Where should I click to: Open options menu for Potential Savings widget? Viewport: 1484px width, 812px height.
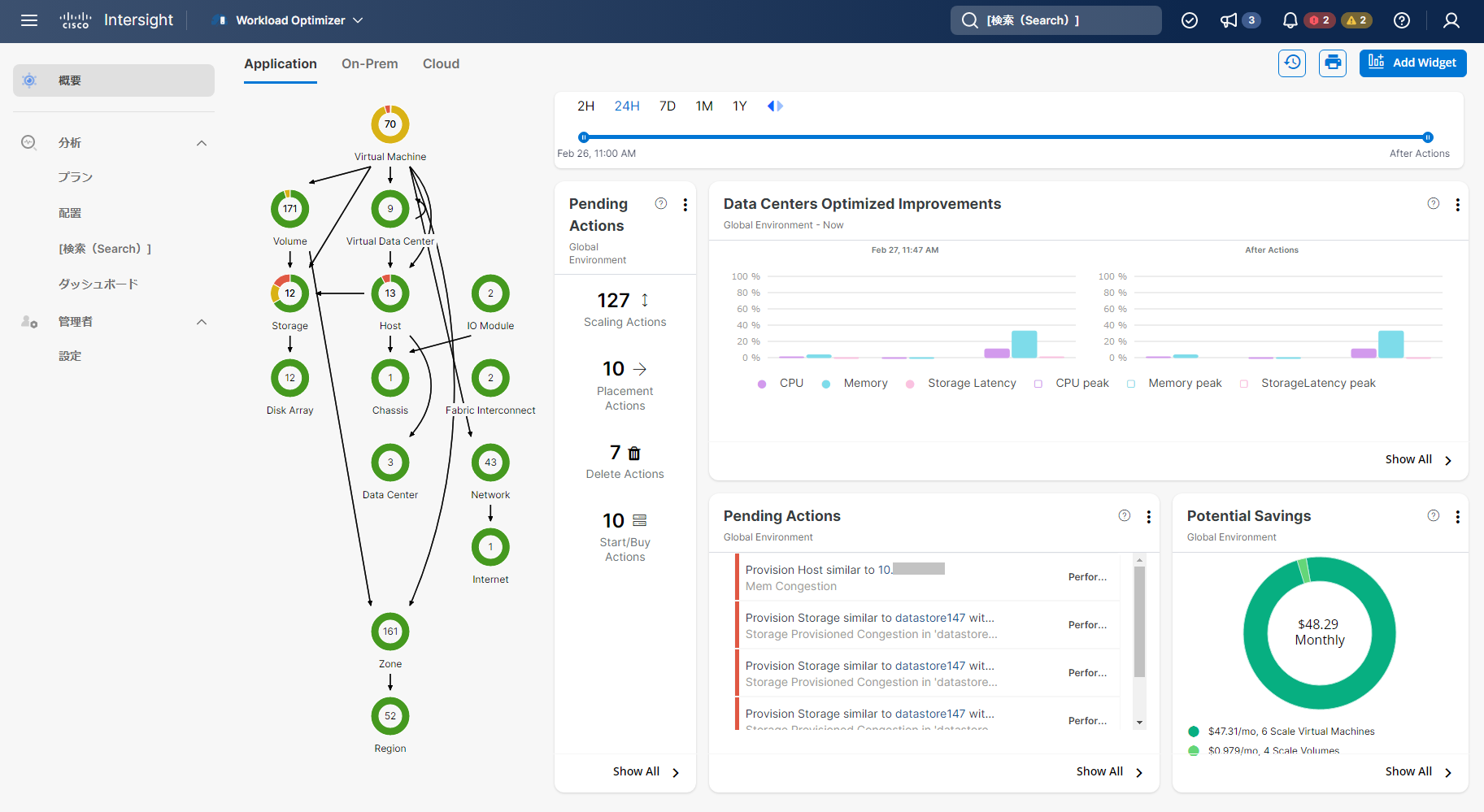click(1458, 517)
